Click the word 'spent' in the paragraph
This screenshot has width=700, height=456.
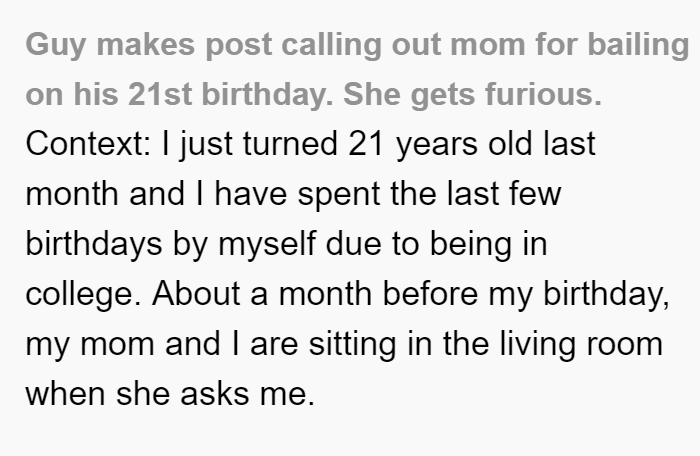tap(338, 194)
